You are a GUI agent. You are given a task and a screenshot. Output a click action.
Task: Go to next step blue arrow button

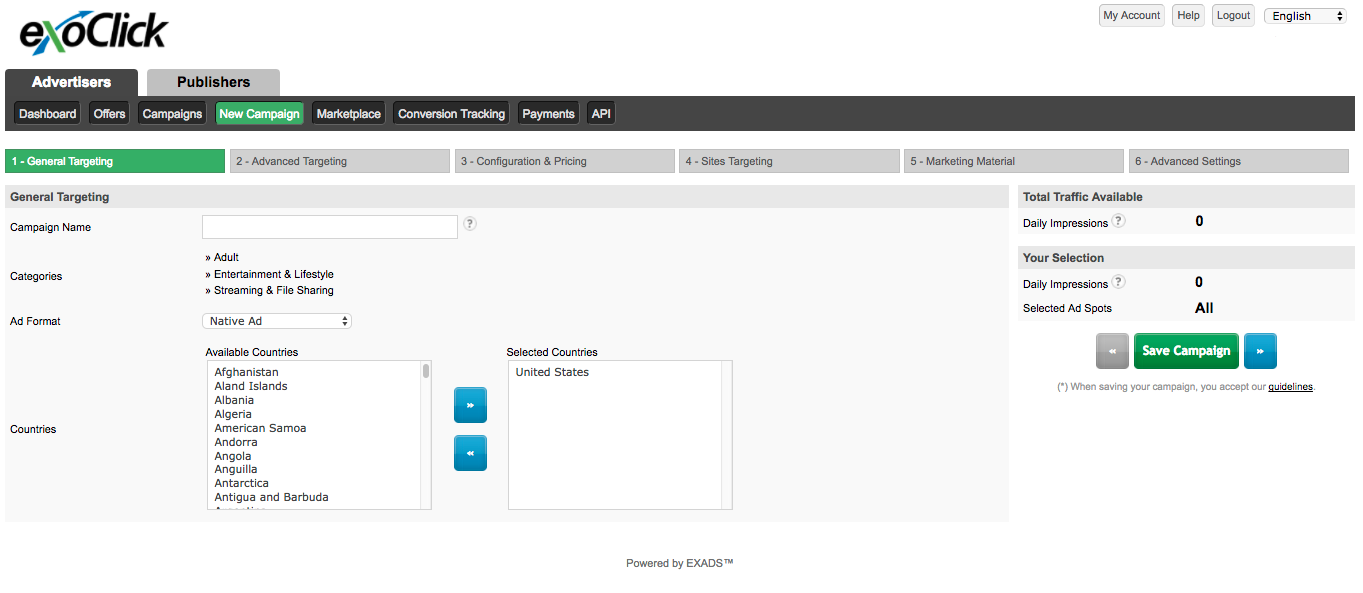(1260, 351)
